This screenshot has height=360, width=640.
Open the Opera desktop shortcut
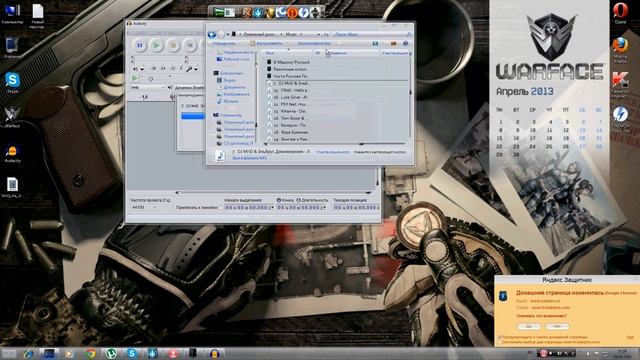pyautogui.click(x=620, y=12)
